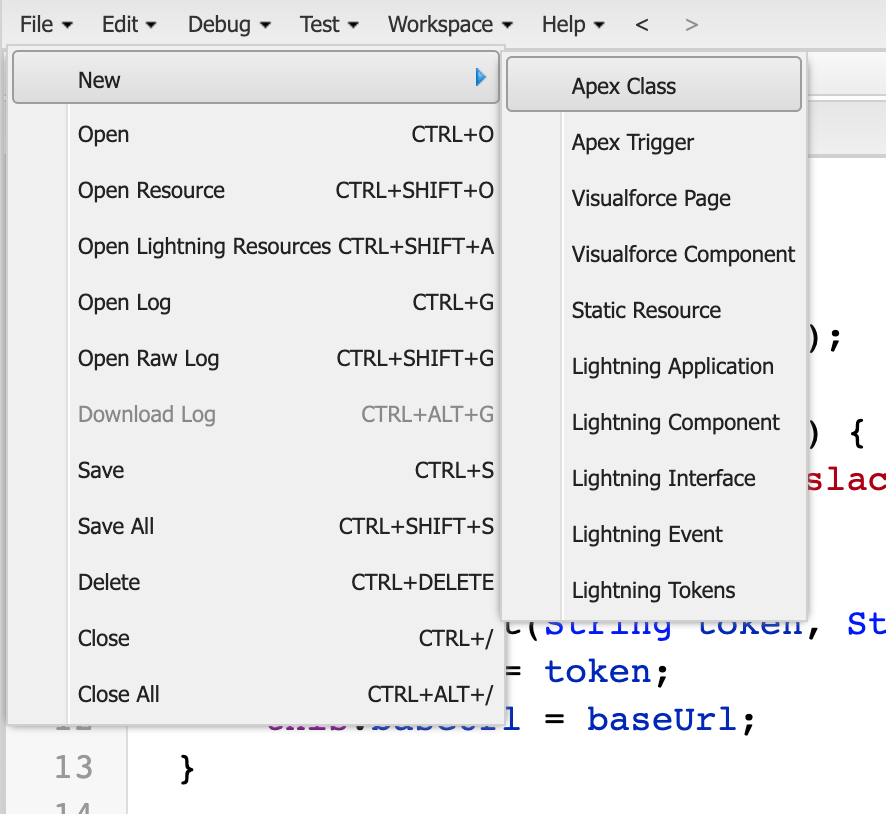Click the greyed-out Download Log entry
886x814 pixels.
point(255,414)
